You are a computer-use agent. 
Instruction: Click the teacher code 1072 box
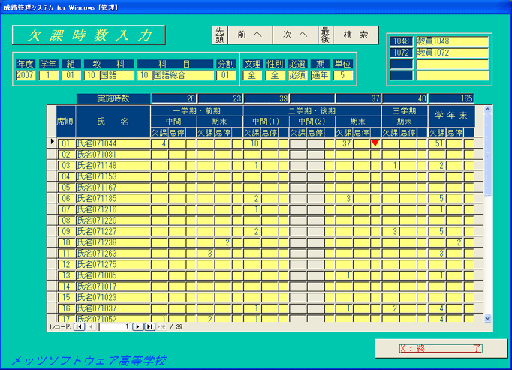coord(401,53)
